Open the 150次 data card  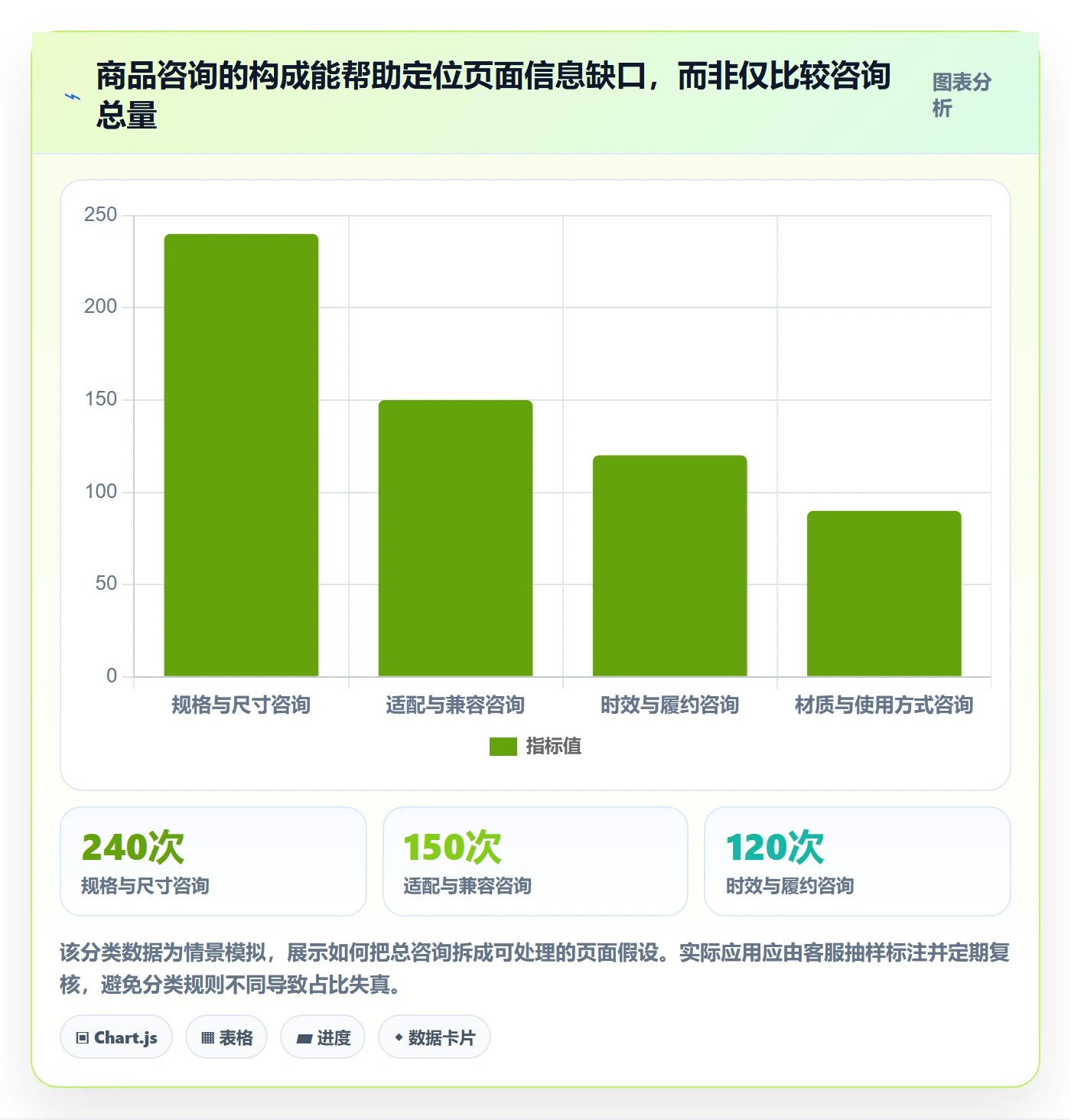click(535, 861)
